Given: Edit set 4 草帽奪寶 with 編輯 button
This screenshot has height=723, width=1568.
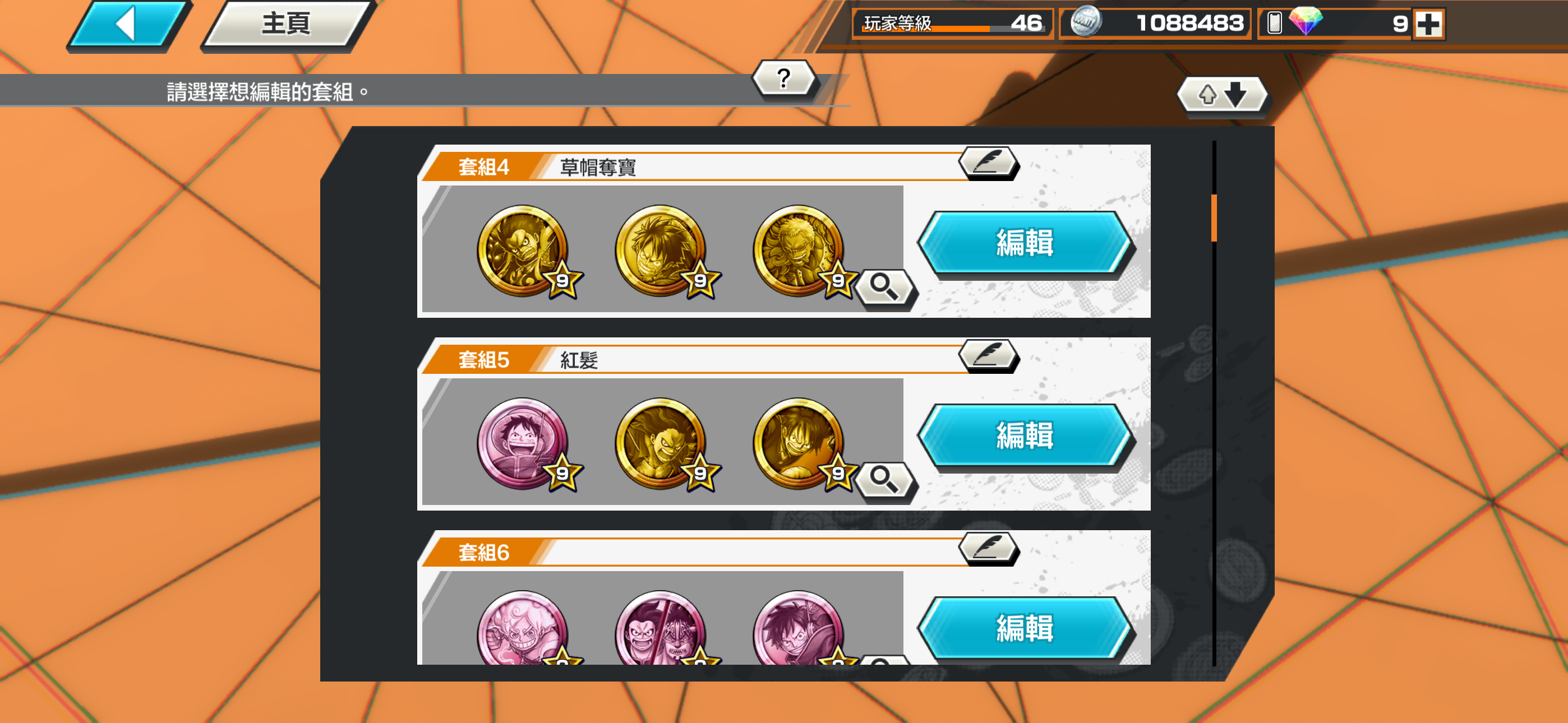Looking at the screenshot, I should [1025, 243].
